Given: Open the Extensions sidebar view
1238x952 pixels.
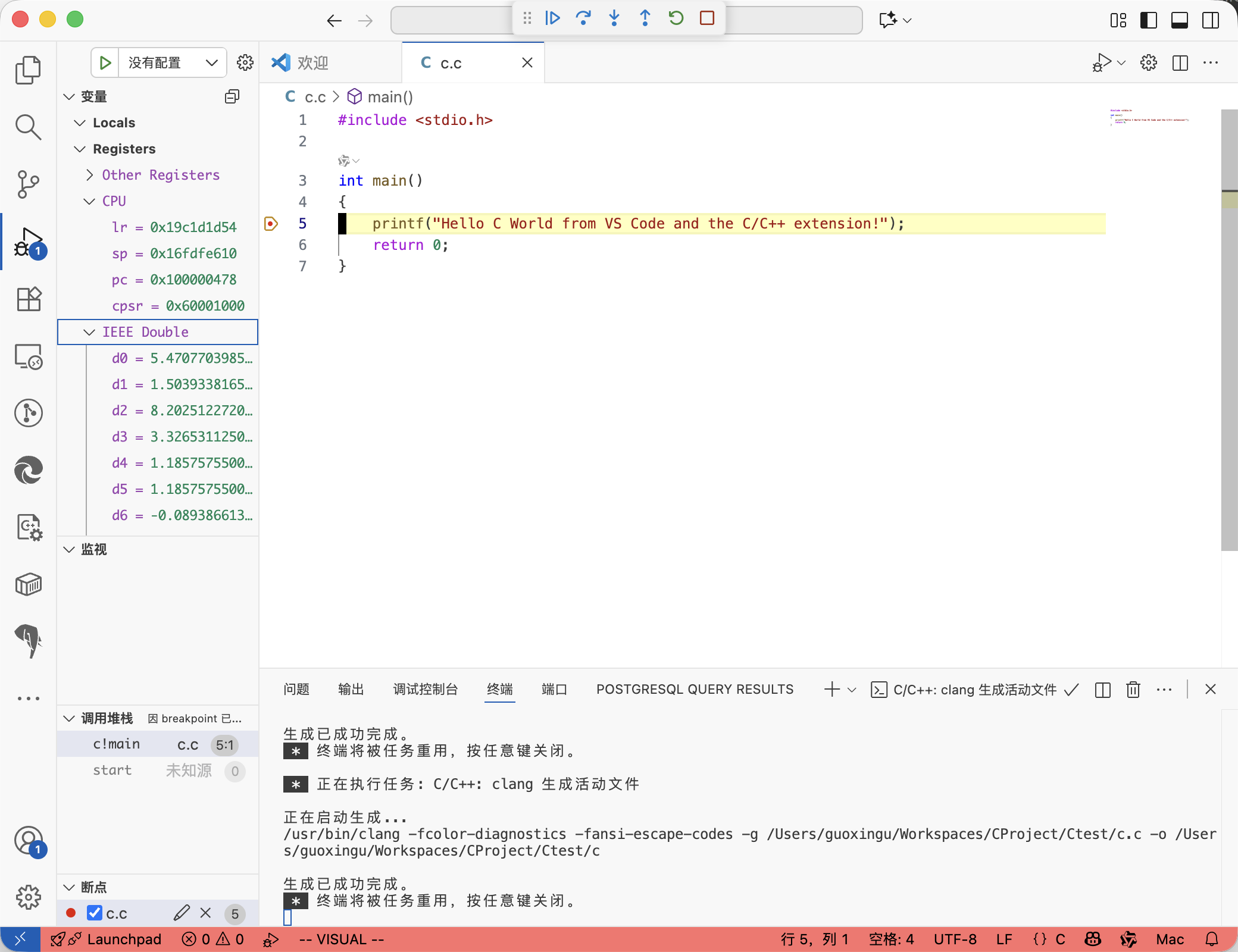Looking at the screenshot, I should 28,299.
